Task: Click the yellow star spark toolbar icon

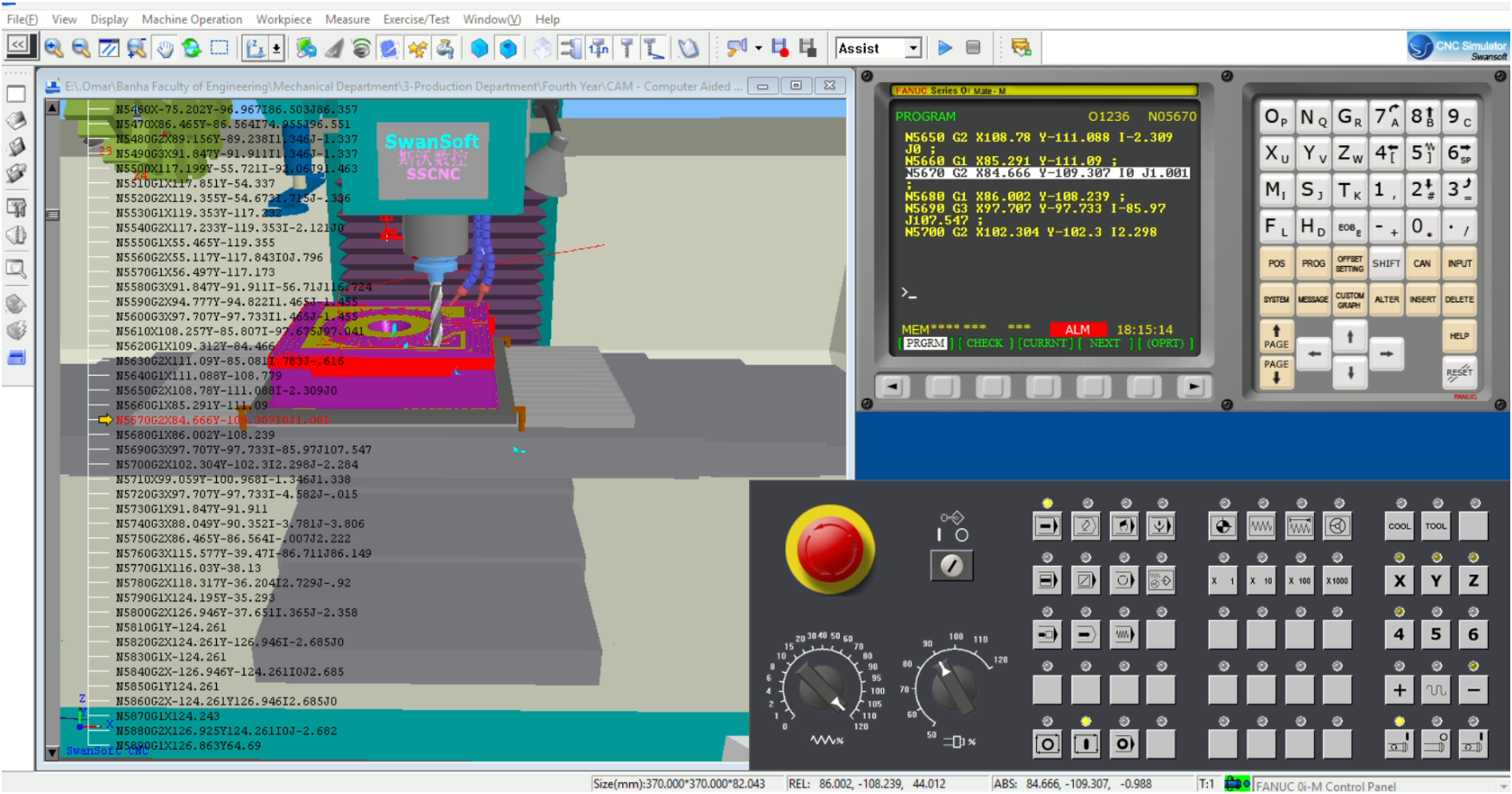Action: click(x=417, y=48)
